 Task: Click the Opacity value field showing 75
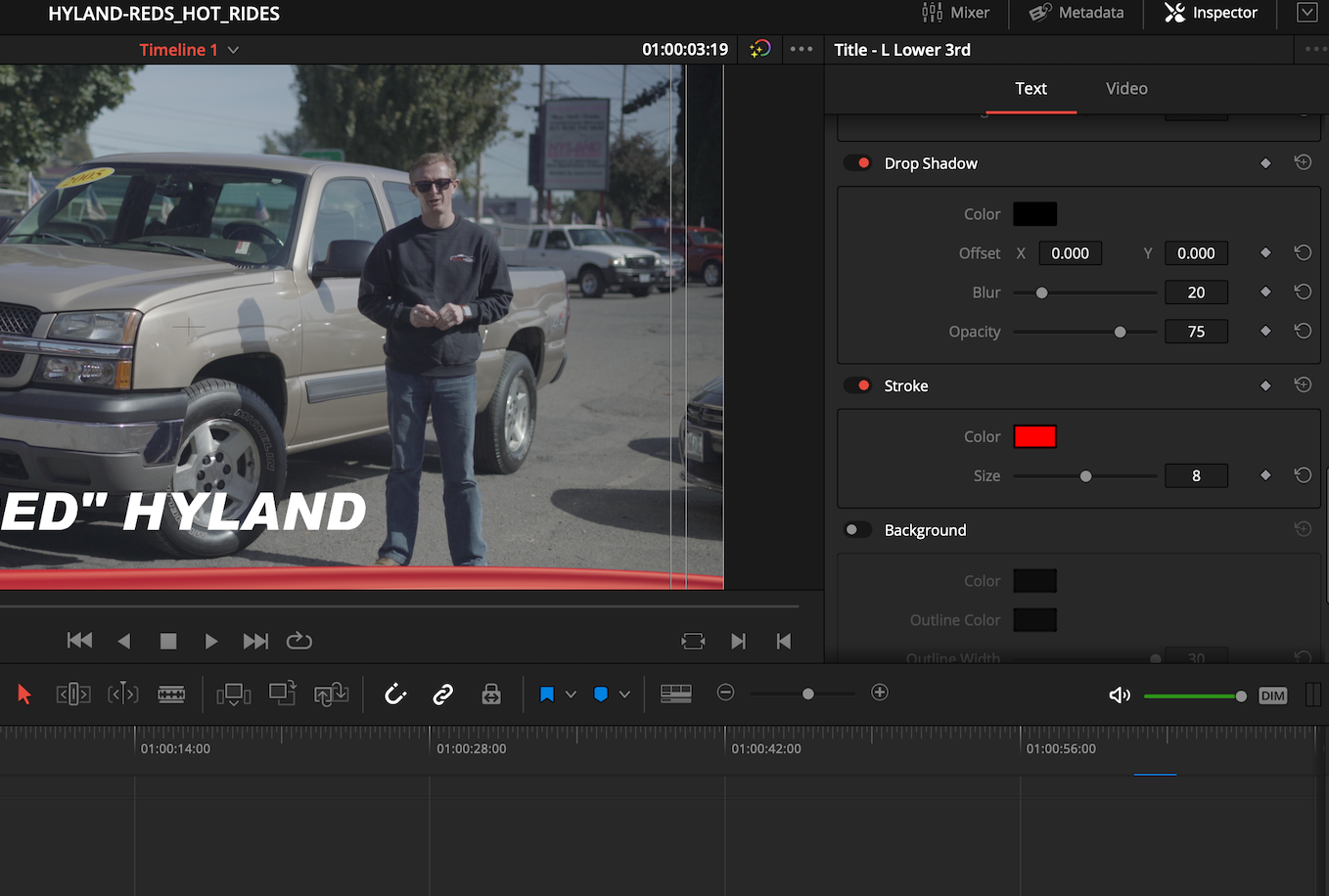pos(1196,332)
